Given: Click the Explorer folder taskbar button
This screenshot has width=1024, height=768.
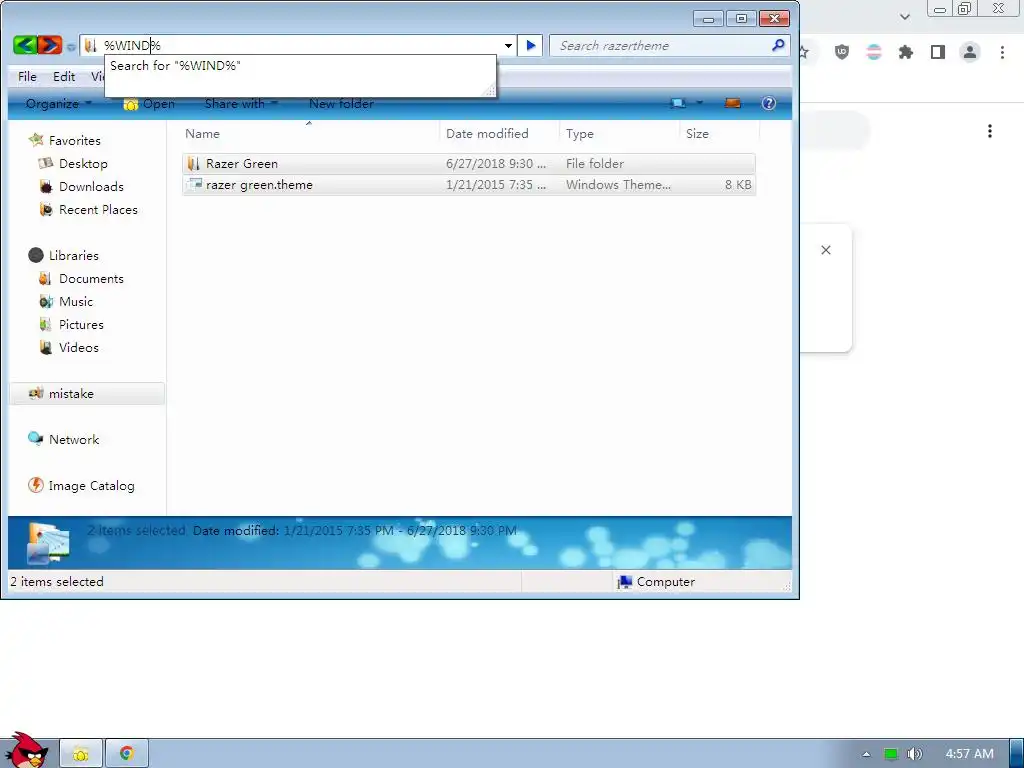Looking at the screenshot, I should [x=81, y=754].
